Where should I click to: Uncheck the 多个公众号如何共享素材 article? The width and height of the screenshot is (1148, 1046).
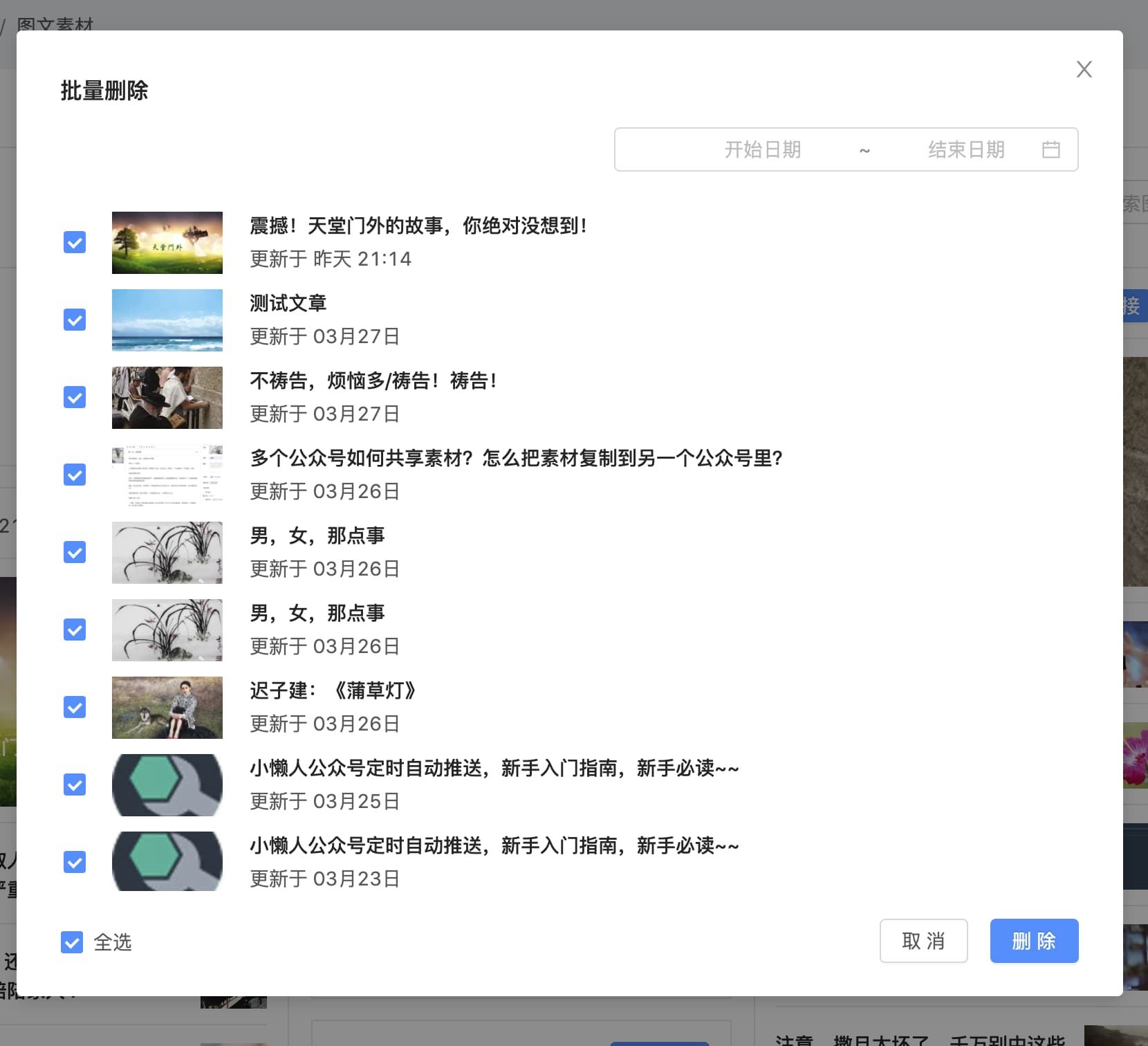click(x=74, y=475)
